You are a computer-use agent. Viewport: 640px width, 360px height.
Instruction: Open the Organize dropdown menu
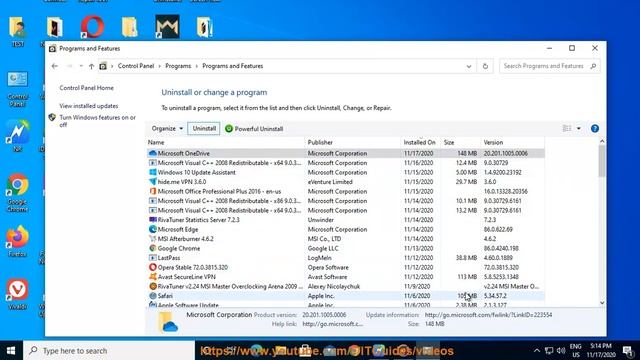pyautogui.click(x=167, y=129)
